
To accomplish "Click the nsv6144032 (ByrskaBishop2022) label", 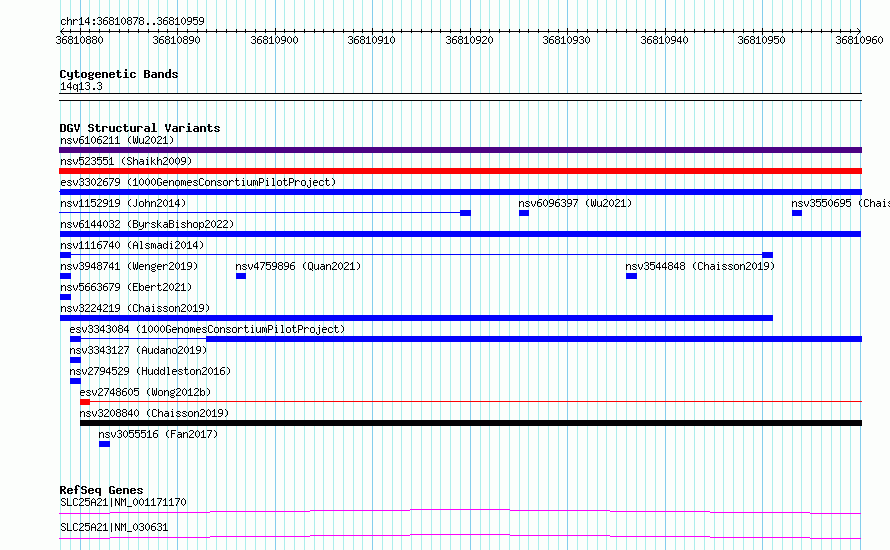I will [x=147, y=224].
